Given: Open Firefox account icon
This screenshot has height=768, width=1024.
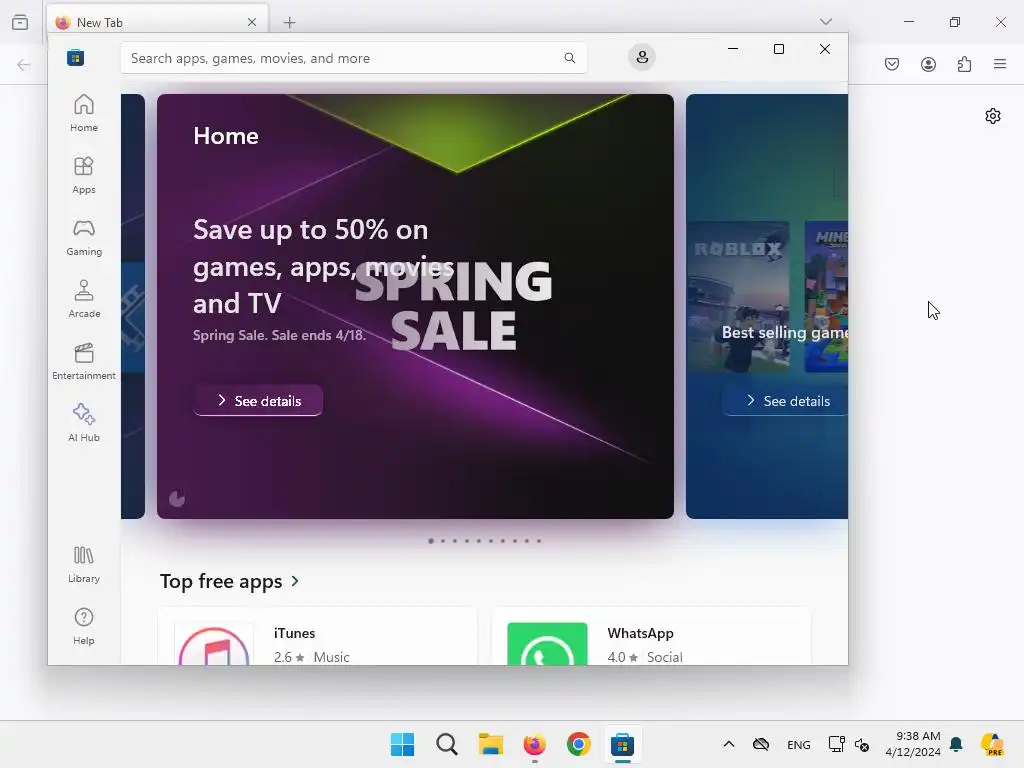Looking at the screenshot, I should (928, 64).
